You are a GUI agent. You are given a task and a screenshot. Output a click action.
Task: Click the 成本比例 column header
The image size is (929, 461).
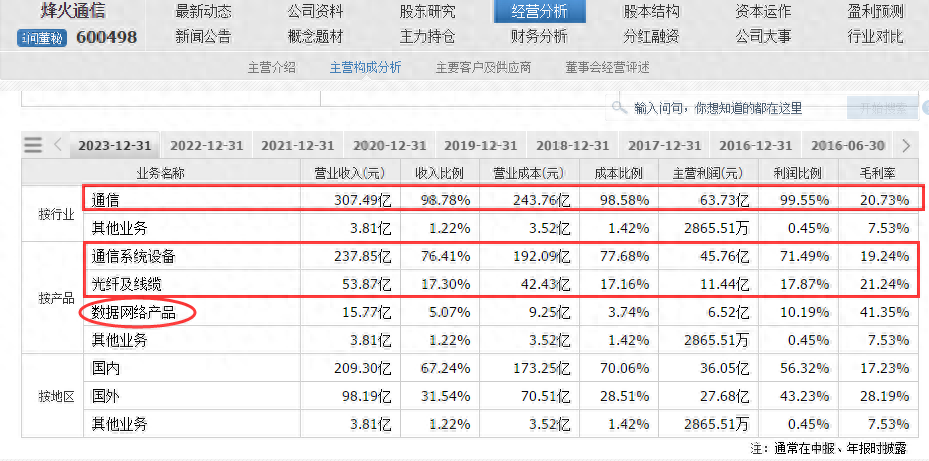619,172
